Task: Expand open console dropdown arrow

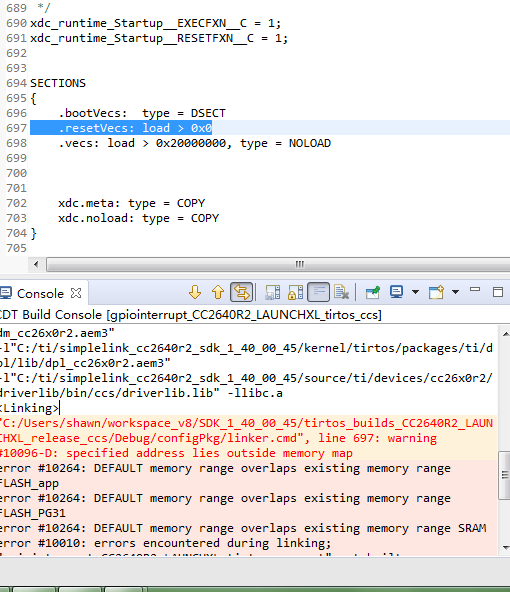Action: click(455, 292)
